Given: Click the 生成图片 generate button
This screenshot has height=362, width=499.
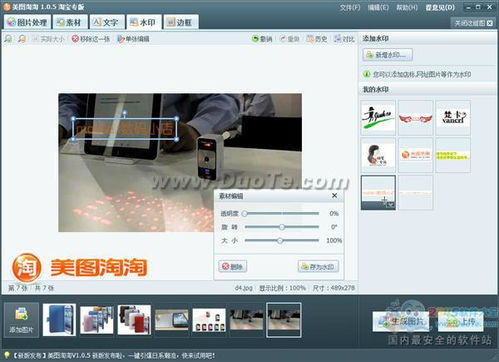Looking at the screenshot, I should tap(400, 321).
